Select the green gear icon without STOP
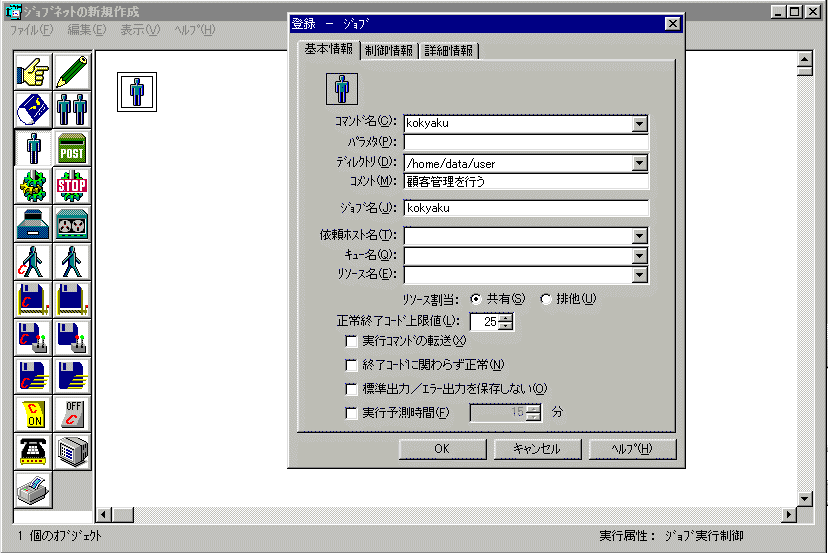 coord(33,186)
